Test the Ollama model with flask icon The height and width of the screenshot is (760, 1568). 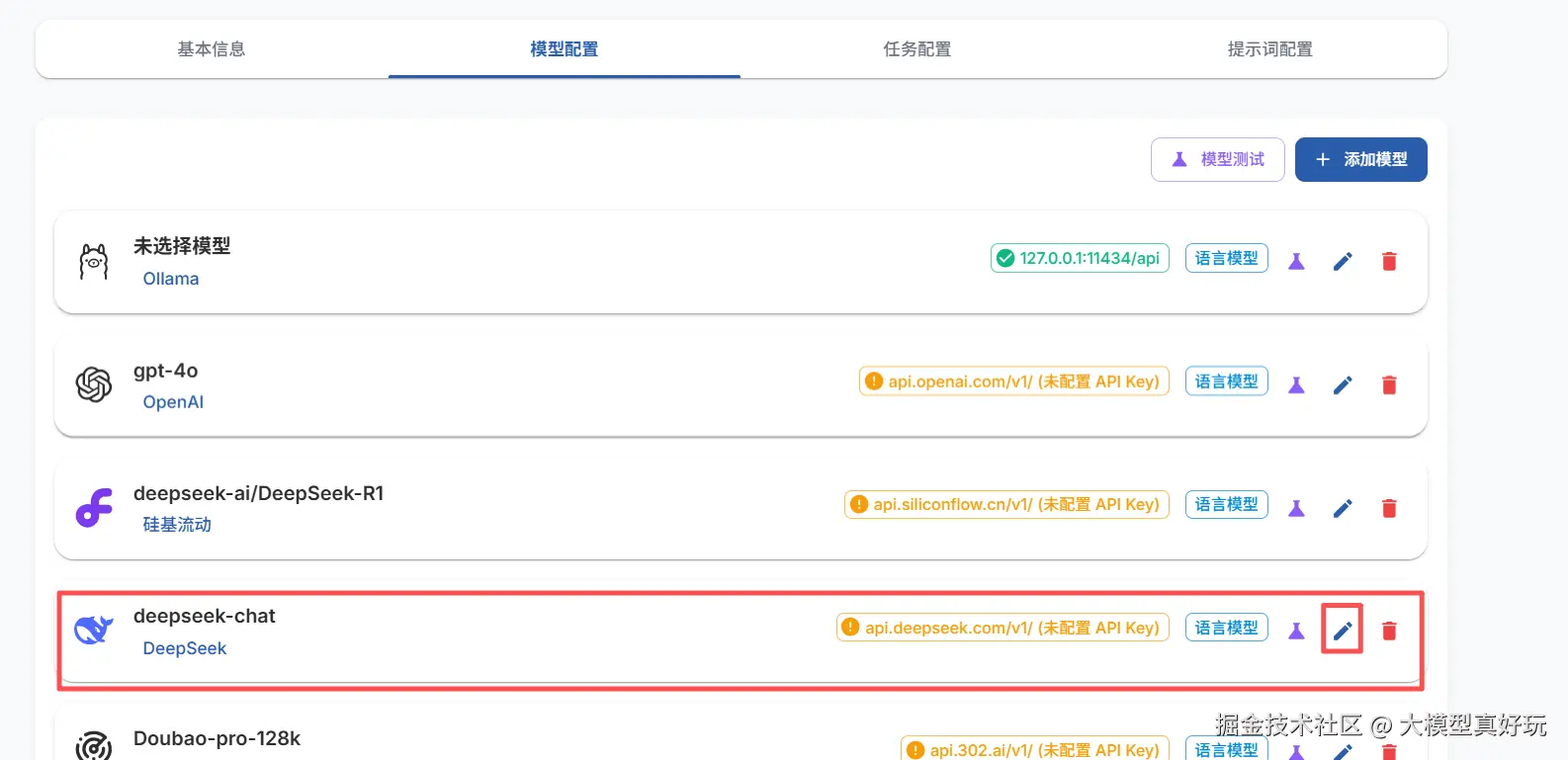[x=1296, y=261]
